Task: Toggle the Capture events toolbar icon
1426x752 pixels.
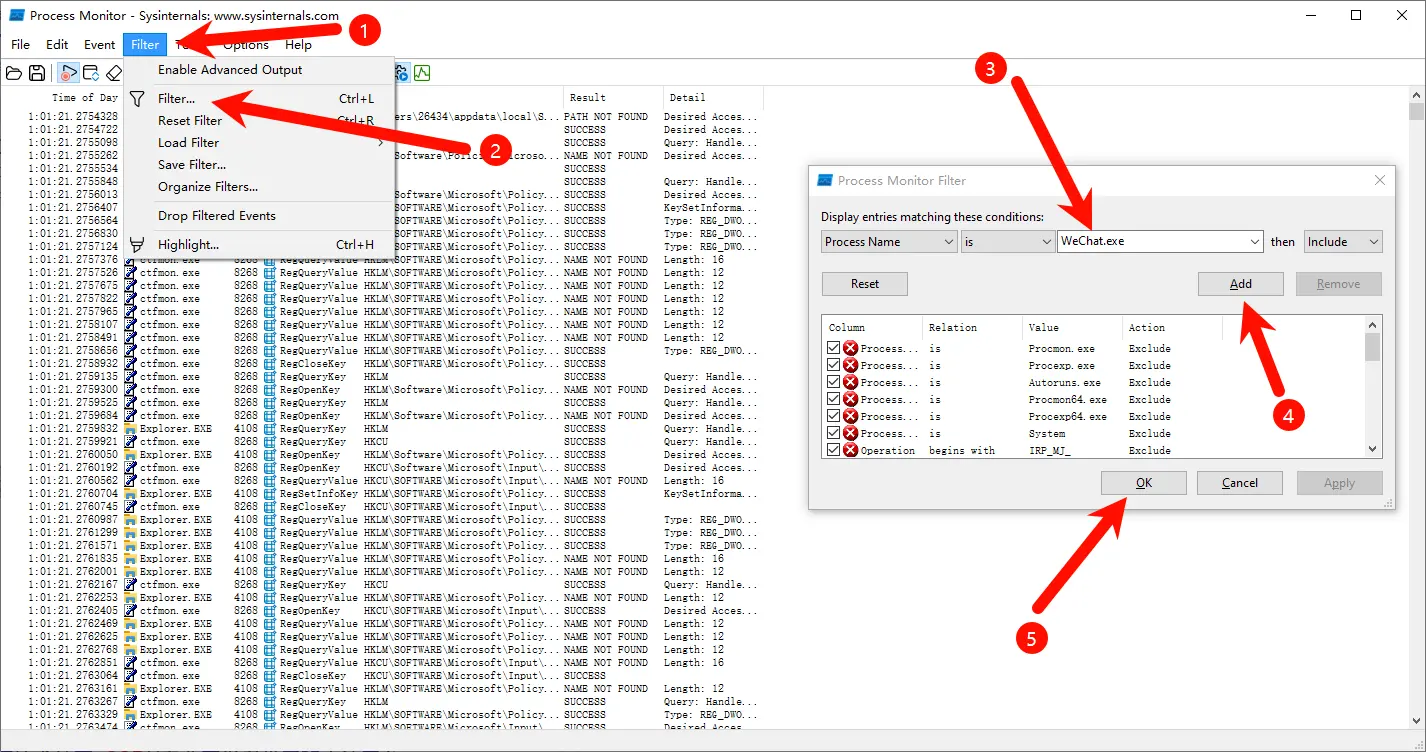Action: coord(68,73)
